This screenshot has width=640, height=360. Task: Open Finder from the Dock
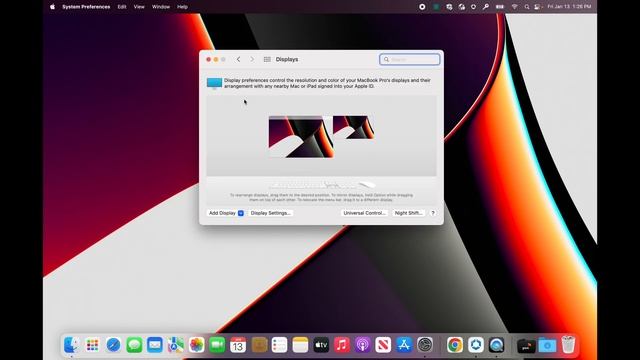[71, 345]
